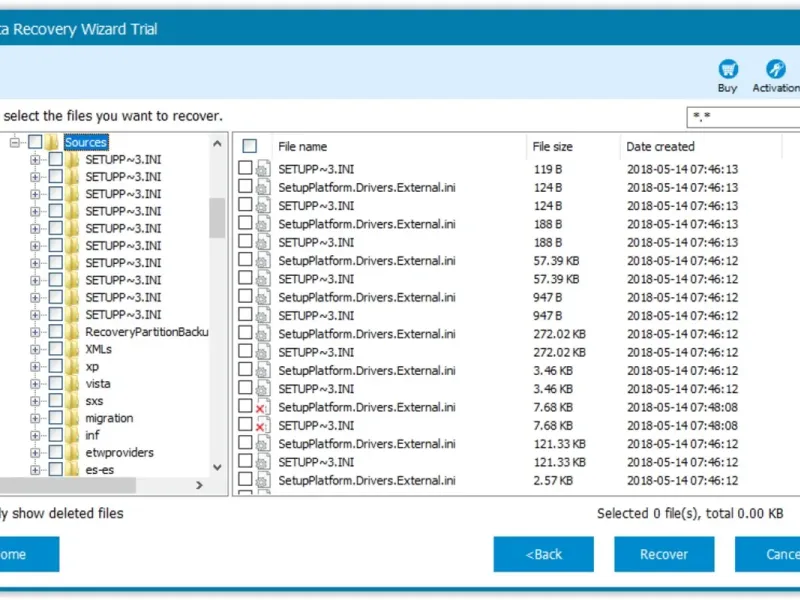Screen dimensions: 800x600
Task: Go back with the <Back button
Action: tap(543, 554)
